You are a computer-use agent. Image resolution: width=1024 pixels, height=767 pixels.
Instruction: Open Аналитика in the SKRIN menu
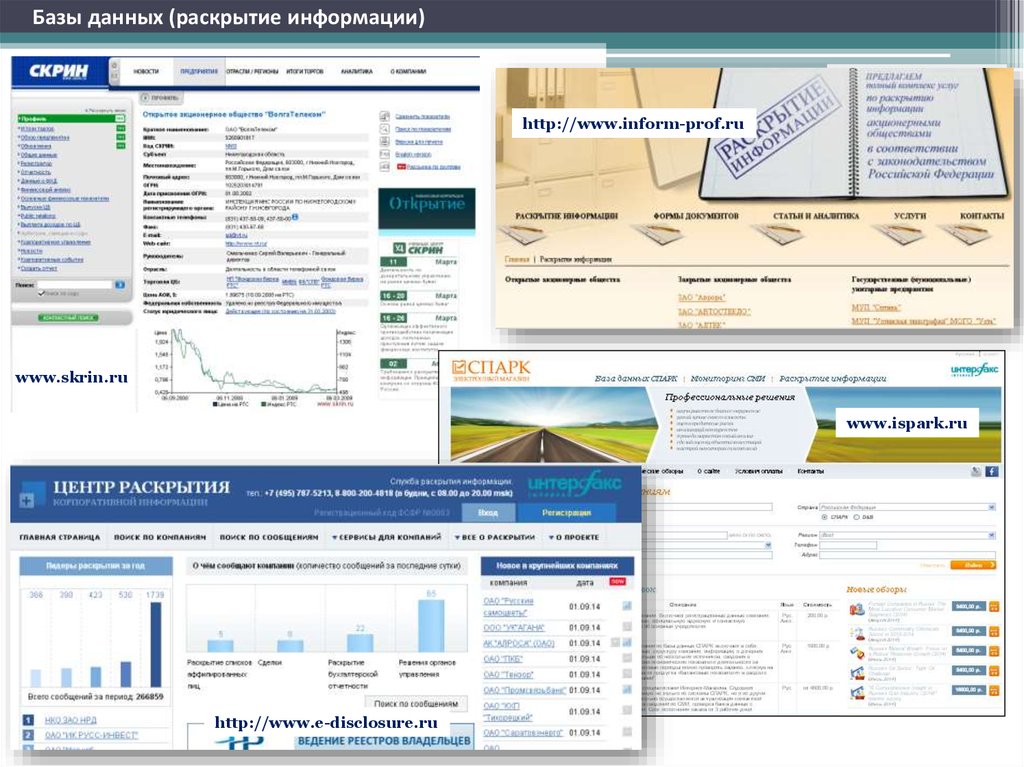click(x=357, y=72)
